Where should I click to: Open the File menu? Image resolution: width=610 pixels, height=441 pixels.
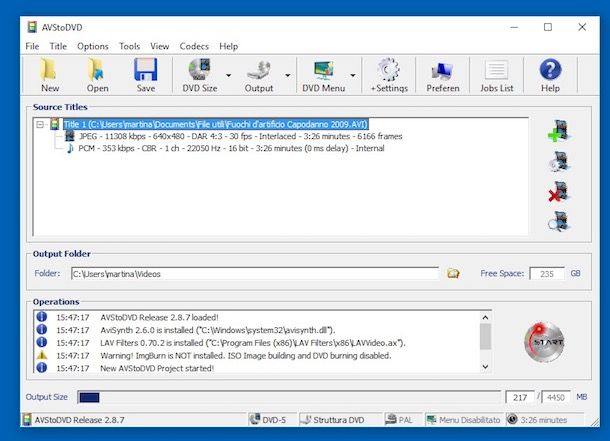coord(32,46)
